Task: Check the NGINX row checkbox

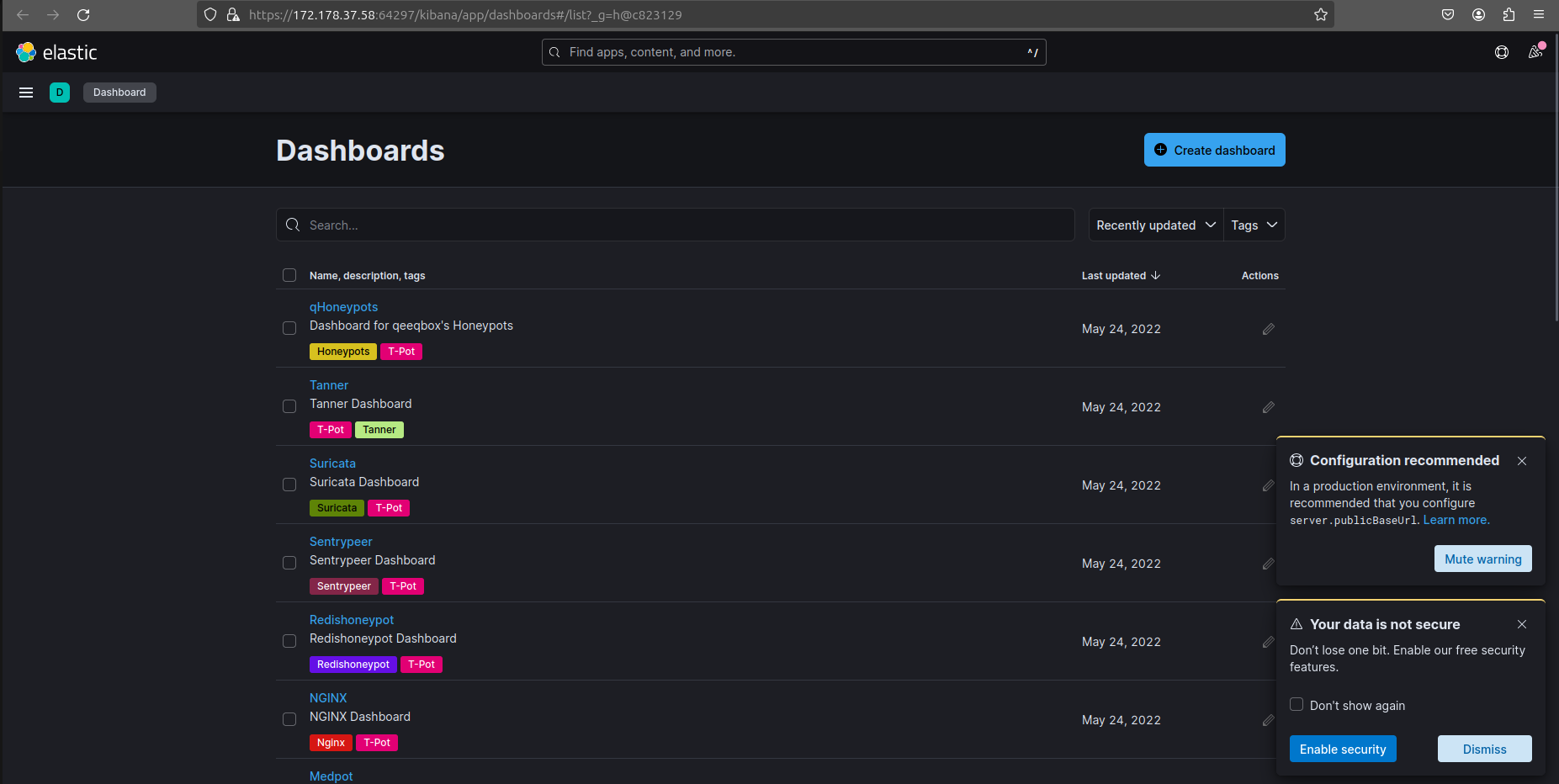Action: [x=289, y=719]
